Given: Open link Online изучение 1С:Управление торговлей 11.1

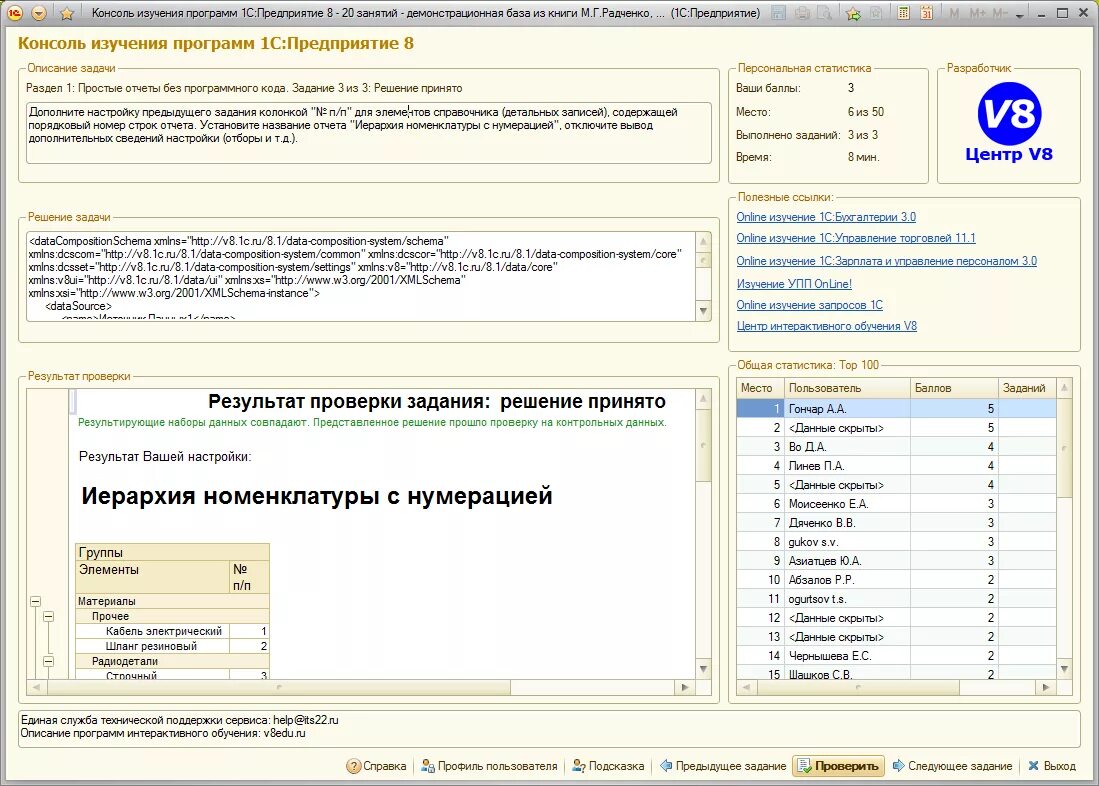Looking at the screenshot, I should 856,238.
